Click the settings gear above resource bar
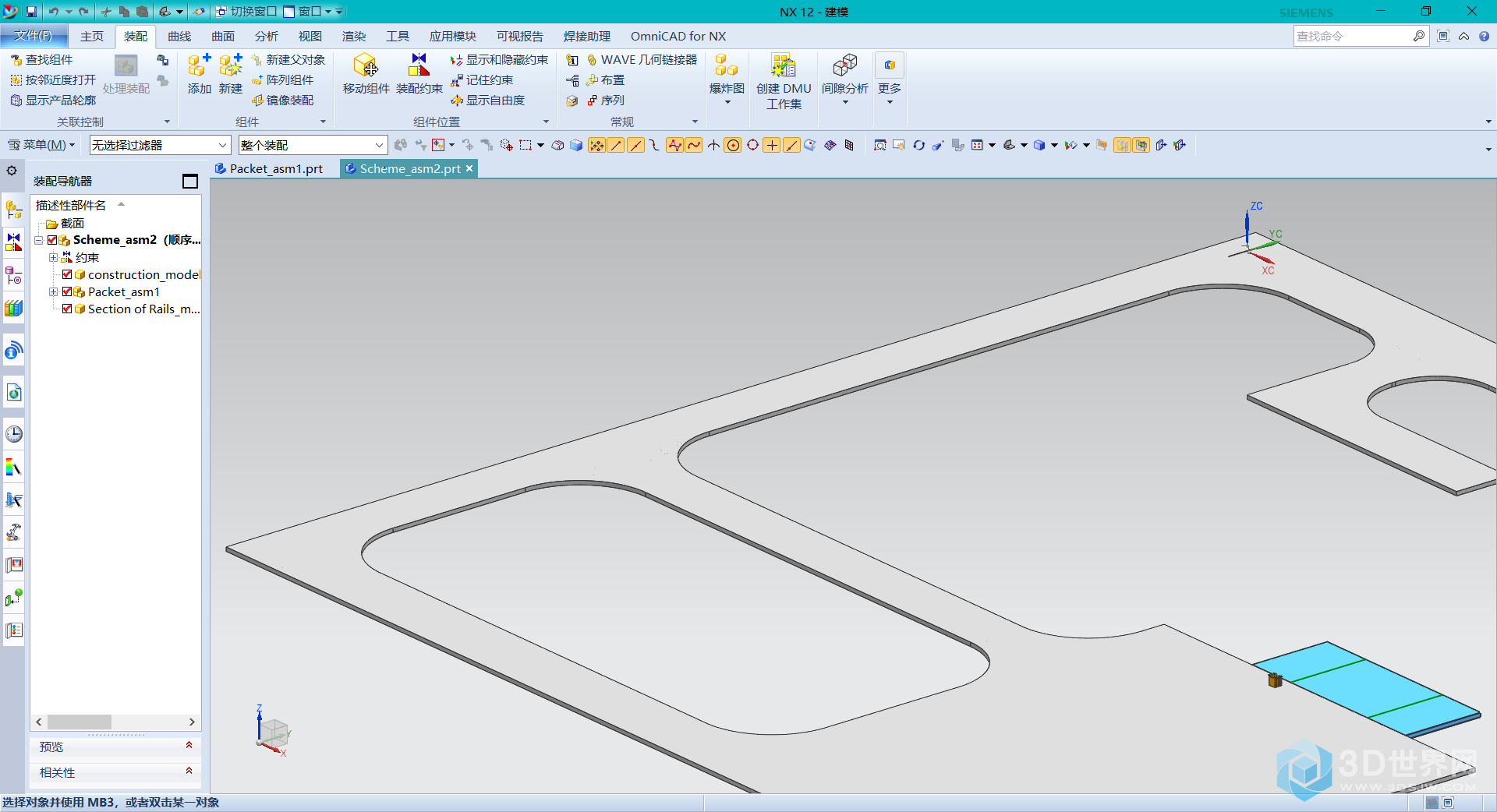 (12, 171)
